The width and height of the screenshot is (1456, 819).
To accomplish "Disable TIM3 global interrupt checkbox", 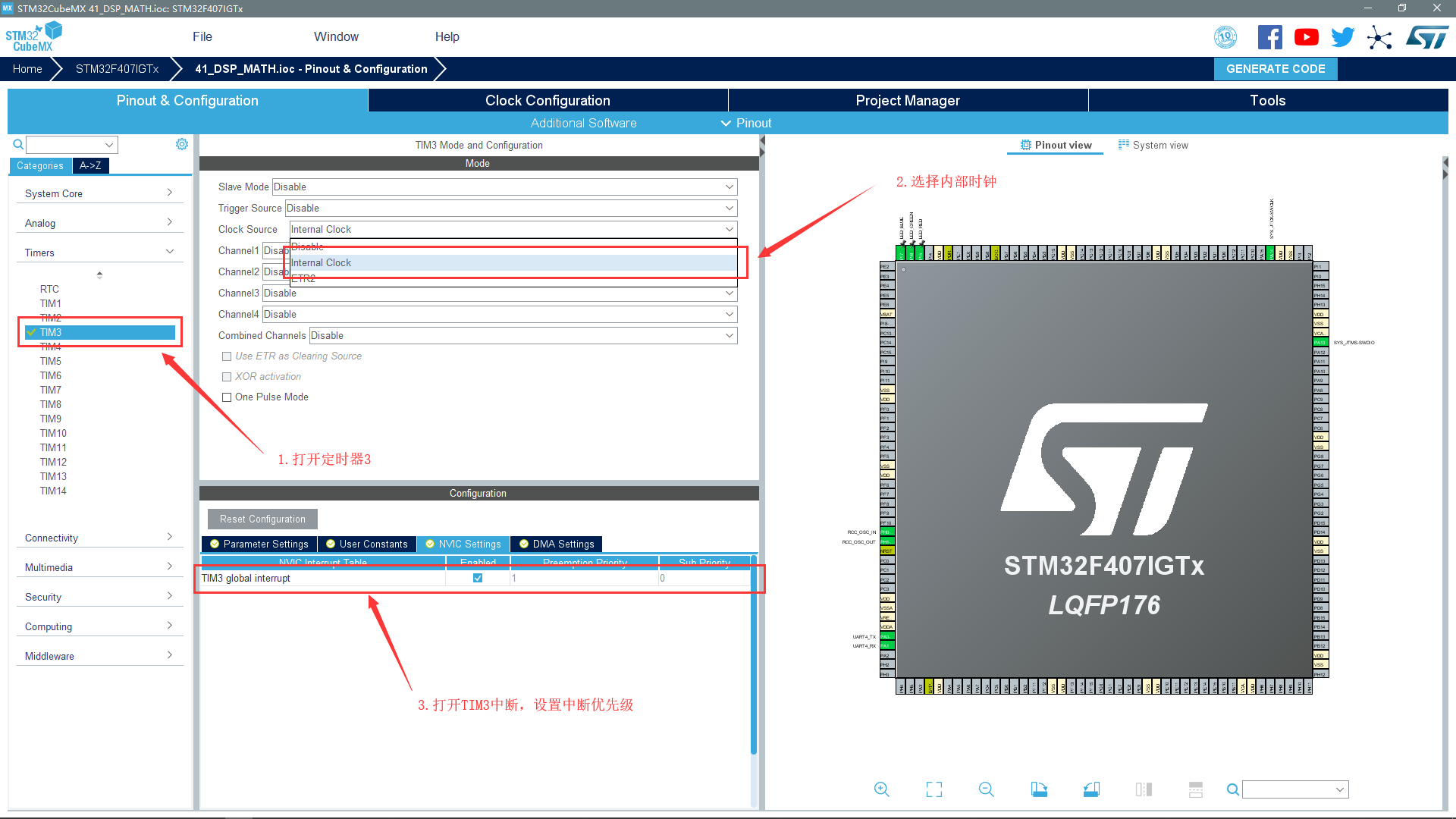I will click(x=478, y=578).
